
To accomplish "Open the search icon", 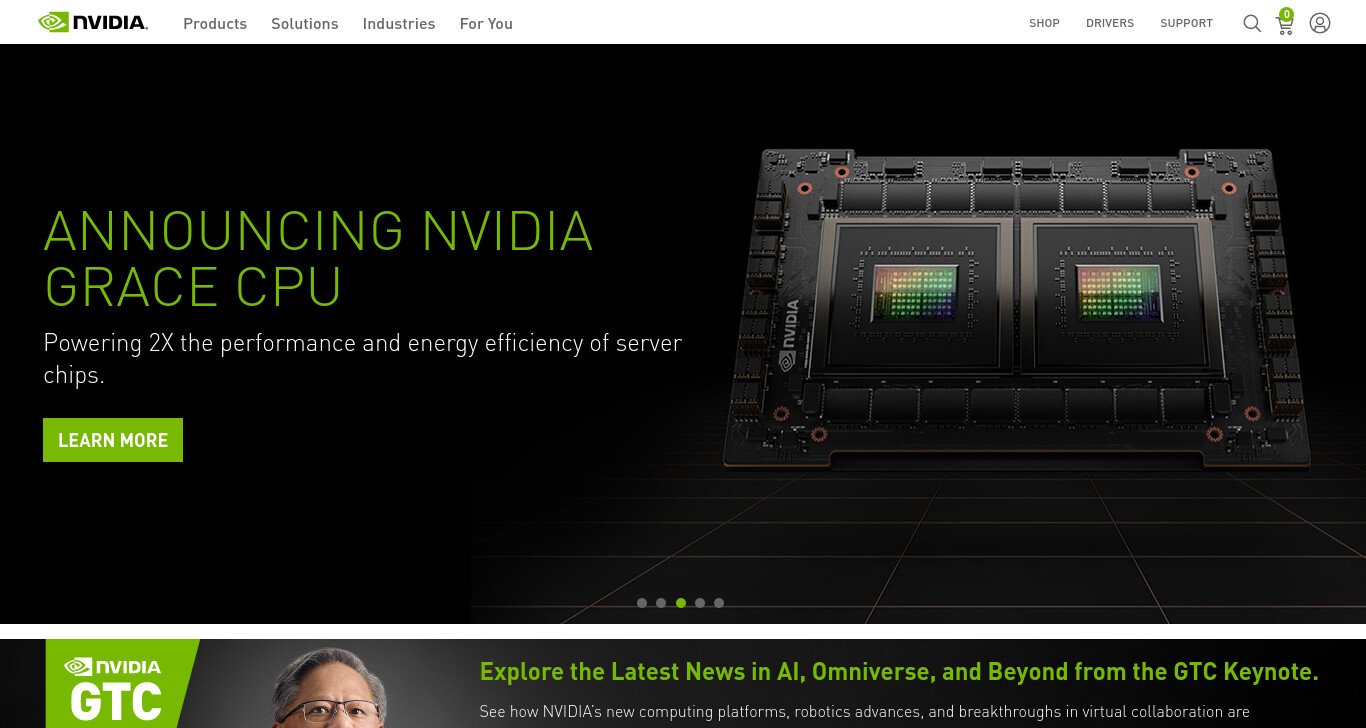I will pos(1252,23).
